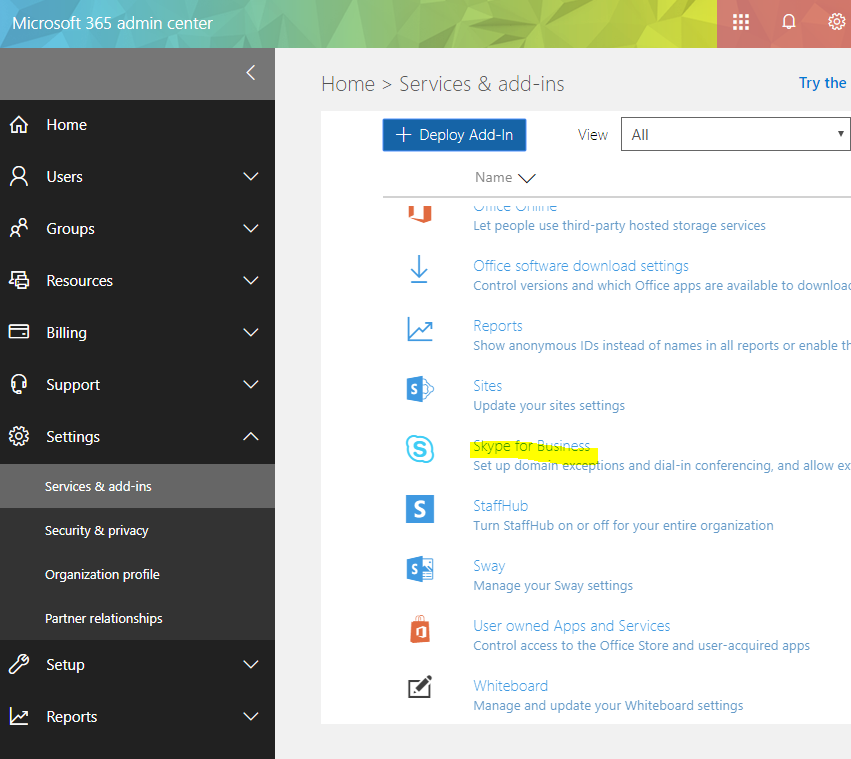Click the Reports chart icon in sidebar

pos(19,716)
